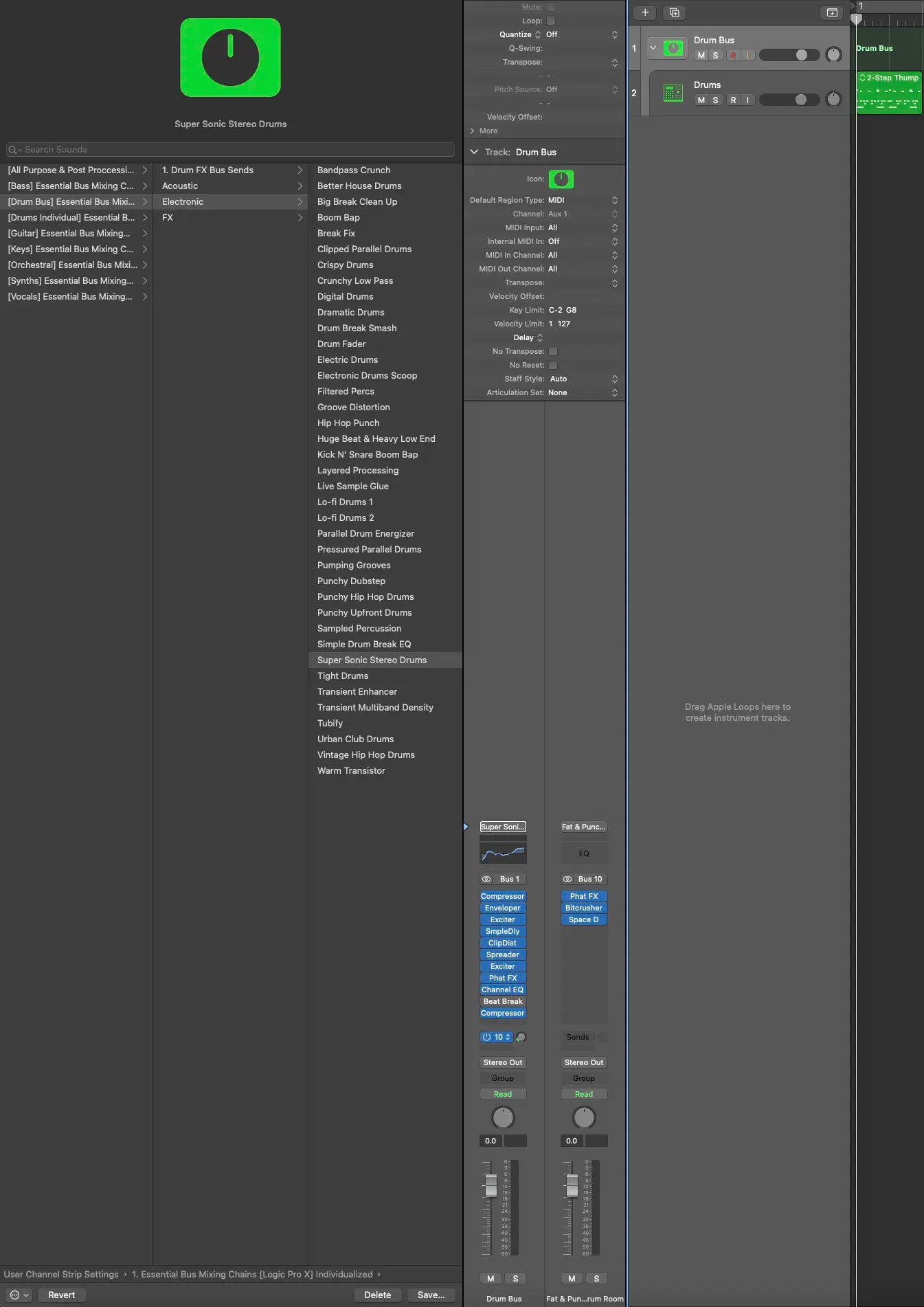Click the Revert button
The image size is (924, 1307).
point(61,1295)
